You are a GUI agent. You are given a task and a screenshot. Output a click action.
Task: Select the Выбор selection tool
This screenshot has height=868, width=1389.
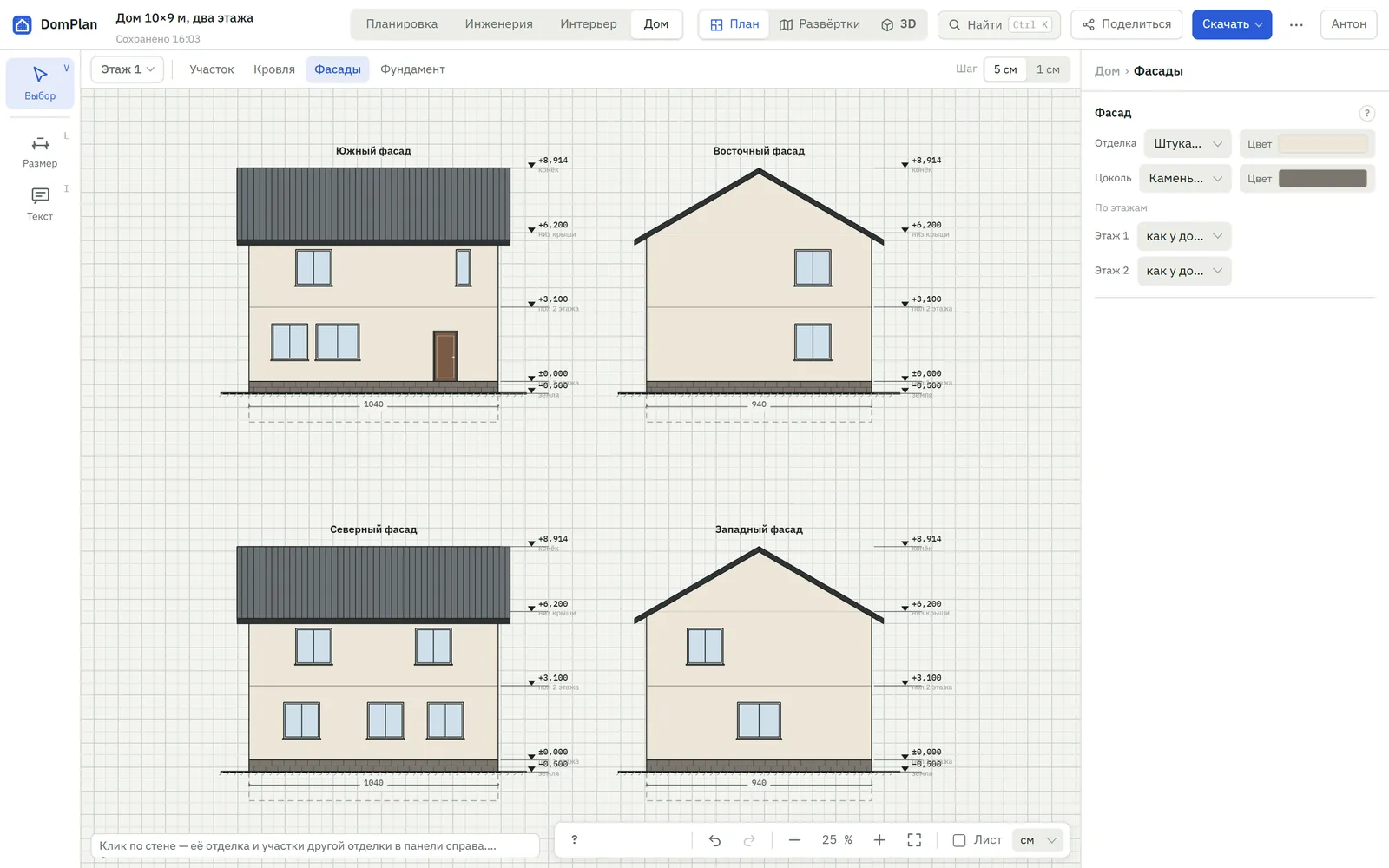click(x=40, y=83)
